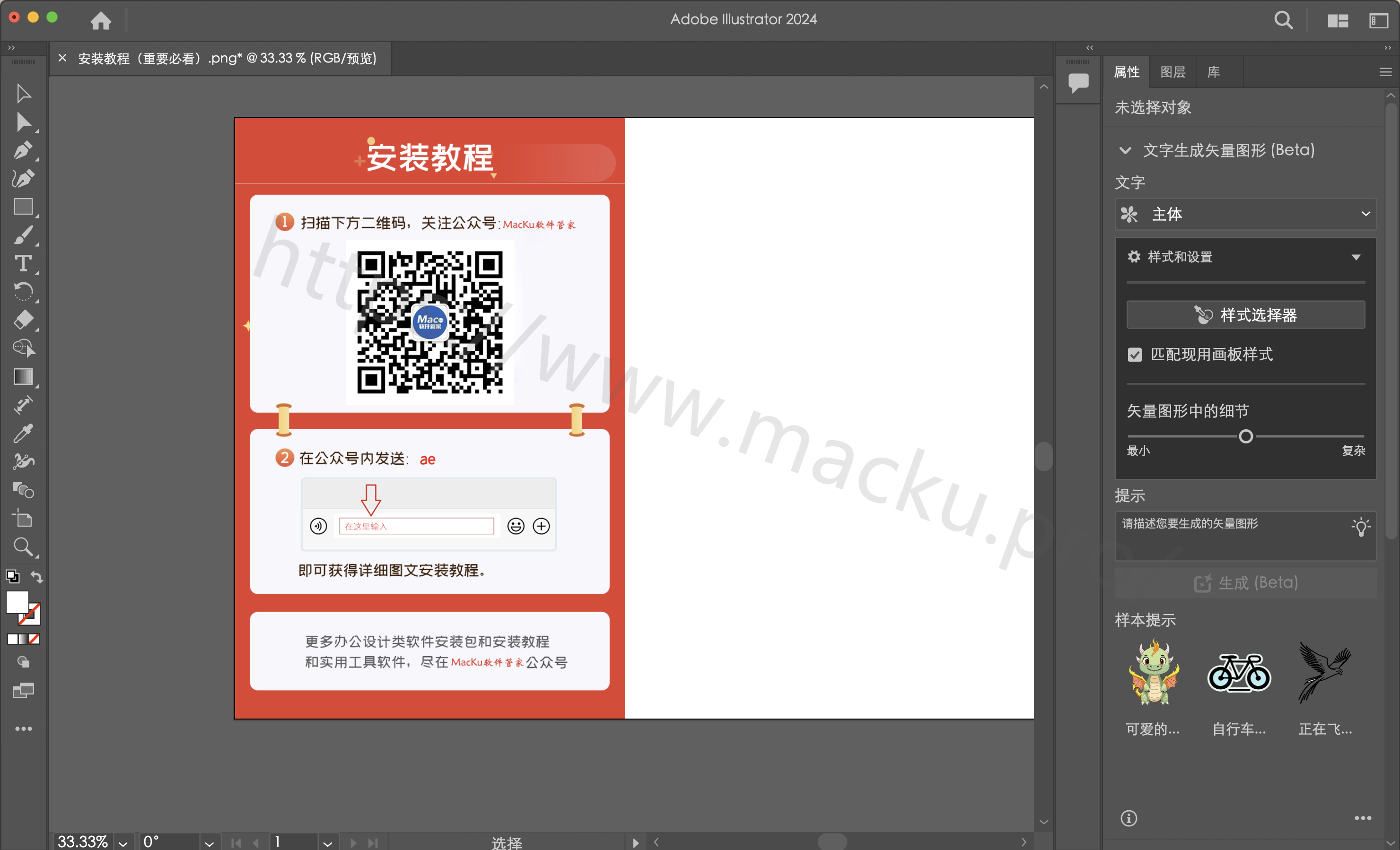This screenshot has width=1400, height=850.
Task: Open the Comments panel icon
Action: tap(1078, 83)
